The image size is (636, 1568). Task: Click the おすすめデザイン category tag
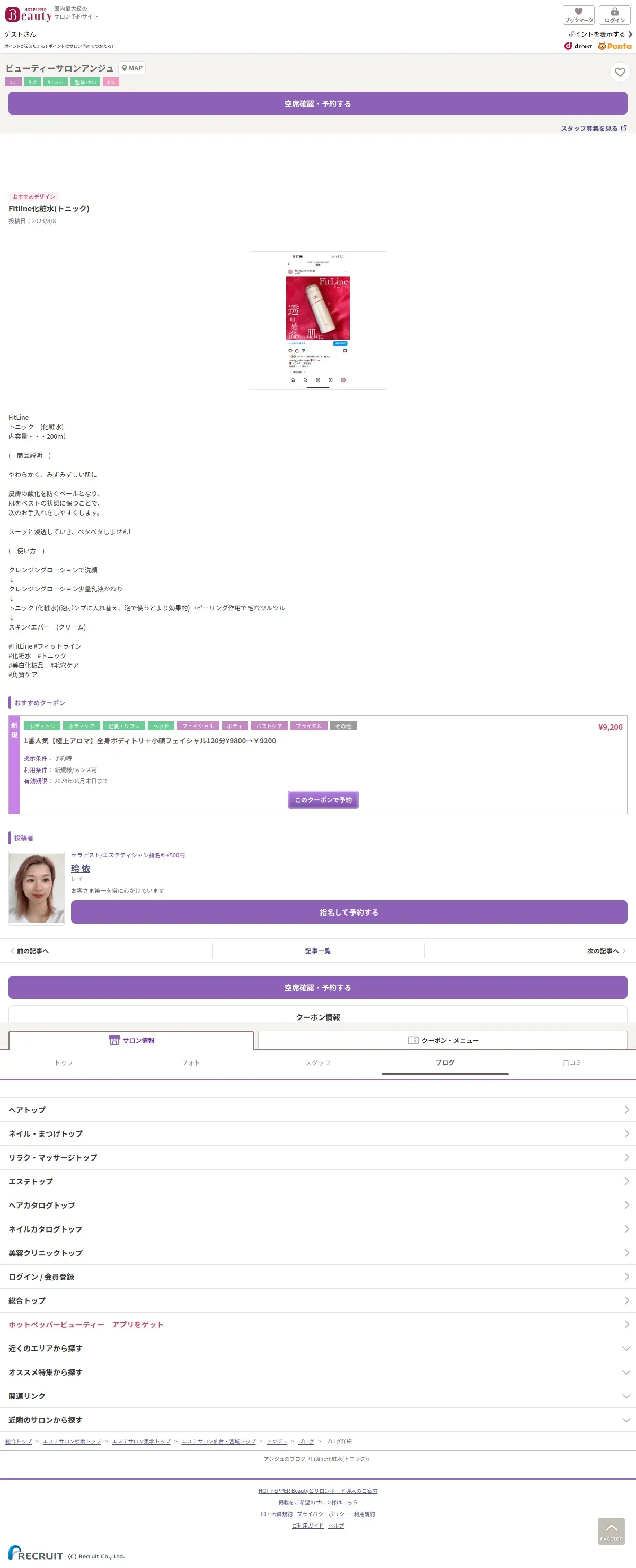click(x=34, y=197)
